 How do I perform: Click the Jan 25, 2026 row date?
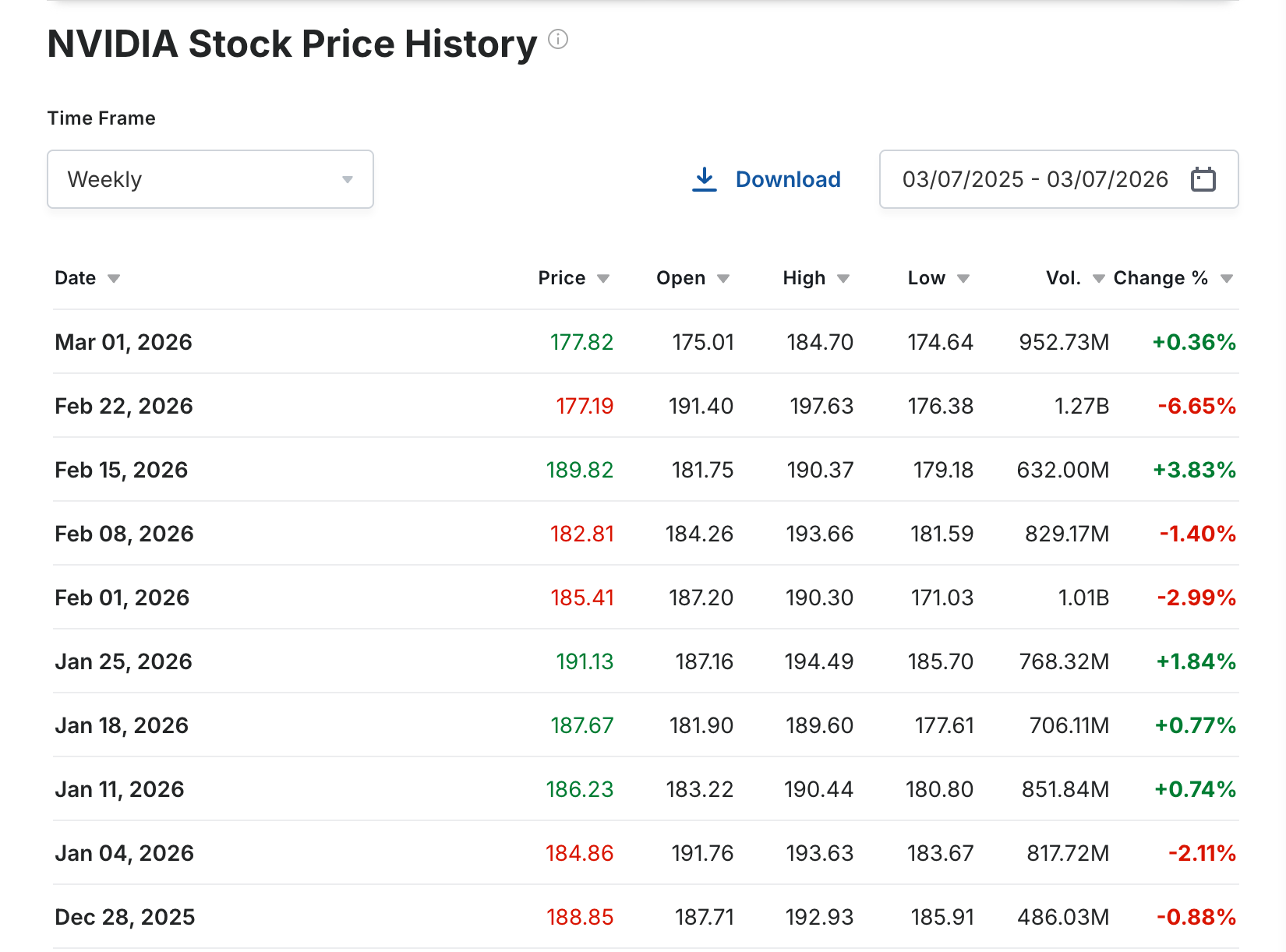(x=123, y=661)
